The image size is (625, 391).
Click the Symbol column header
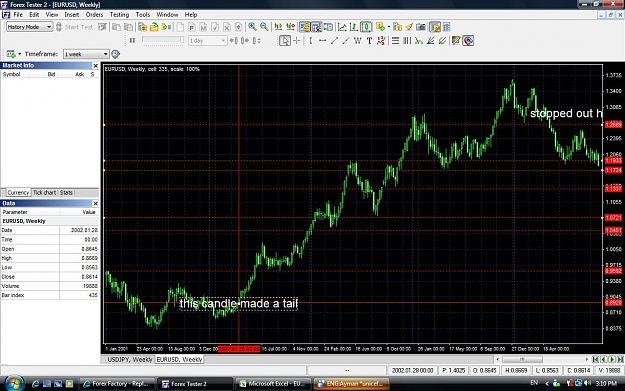click(x=12, y=75)
